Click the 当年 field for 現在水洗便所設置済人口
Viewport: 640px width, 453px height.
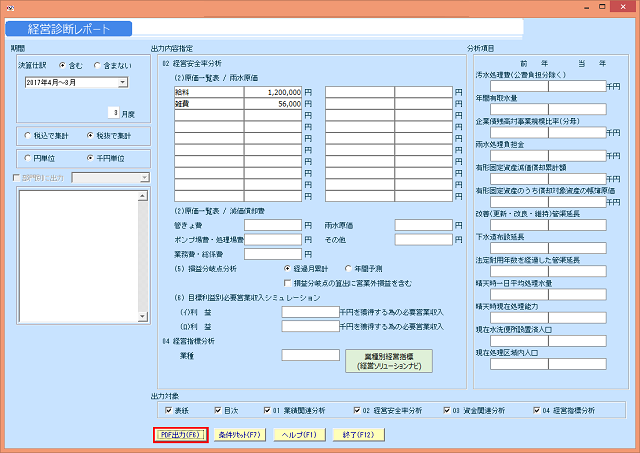tap(578, 341)
